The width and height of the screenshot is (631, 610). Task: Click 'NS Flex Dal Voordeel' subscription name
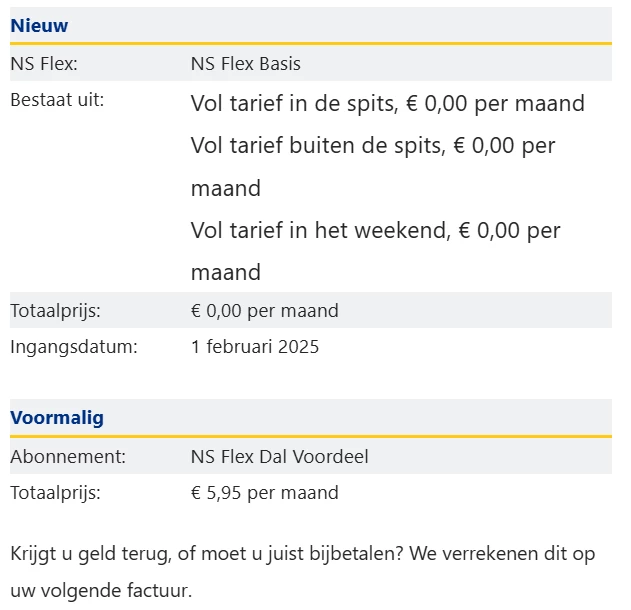[x=279, y=456]
